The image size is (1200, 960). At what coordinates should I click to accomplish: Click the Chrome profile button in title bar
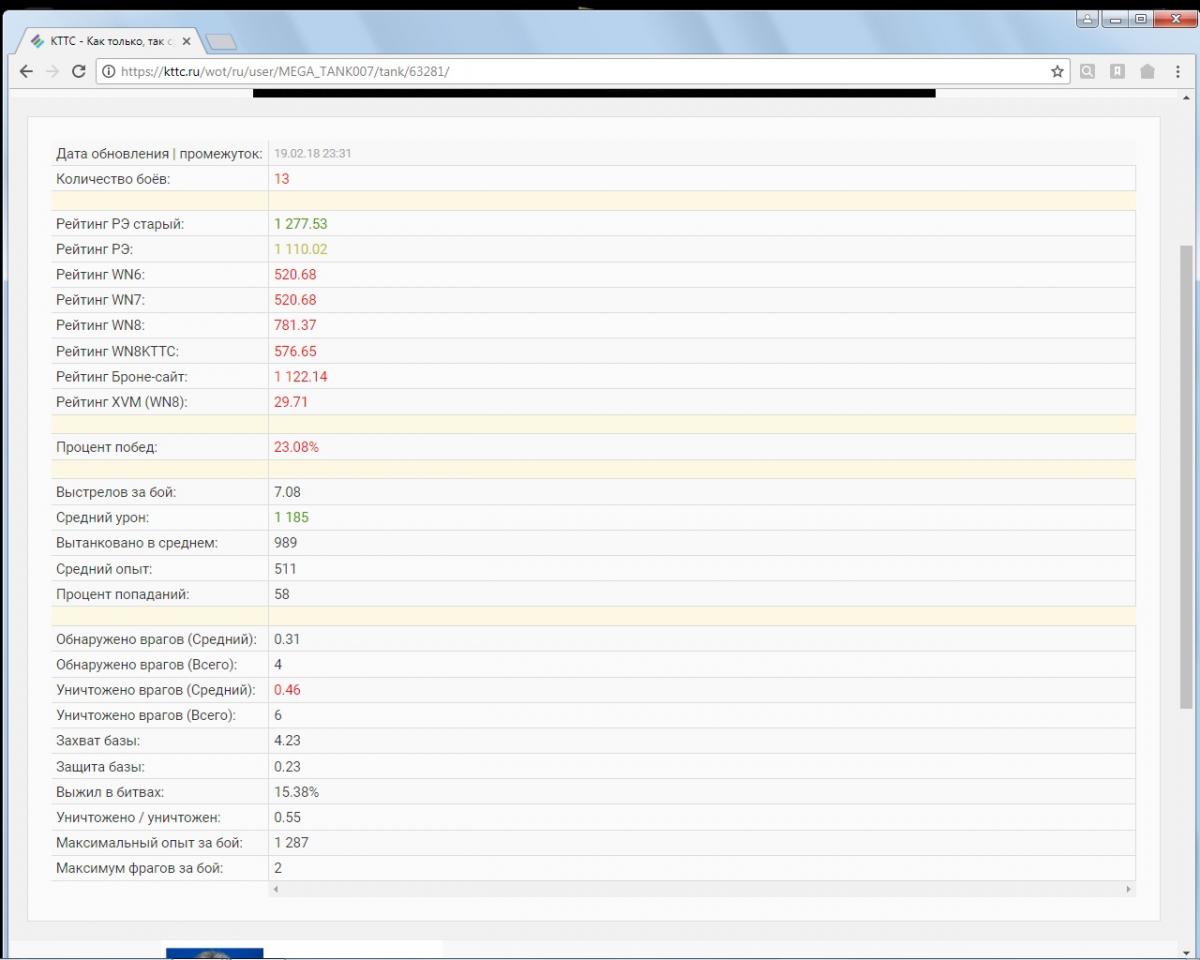(x=1087, y=18)
